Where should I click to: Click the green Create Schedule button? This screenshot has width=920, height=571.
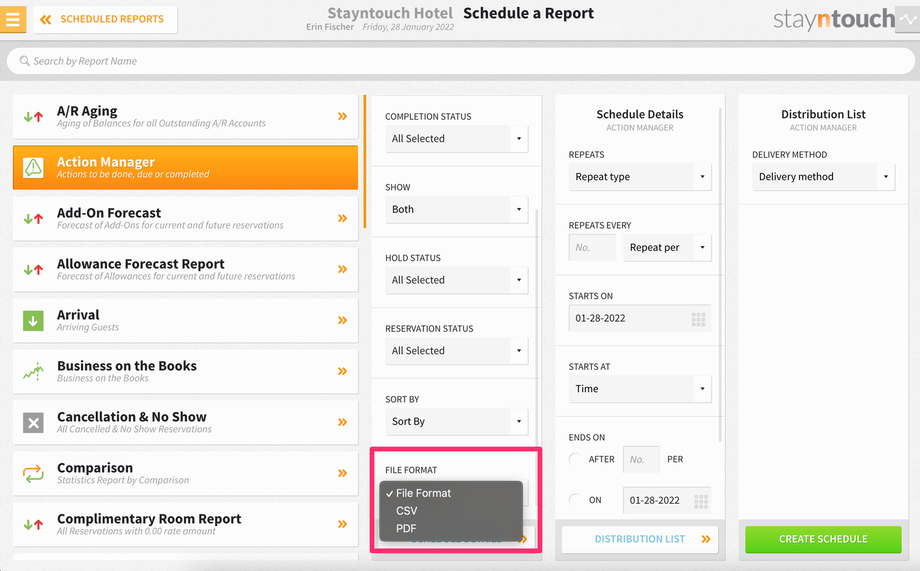click(823, 539)
